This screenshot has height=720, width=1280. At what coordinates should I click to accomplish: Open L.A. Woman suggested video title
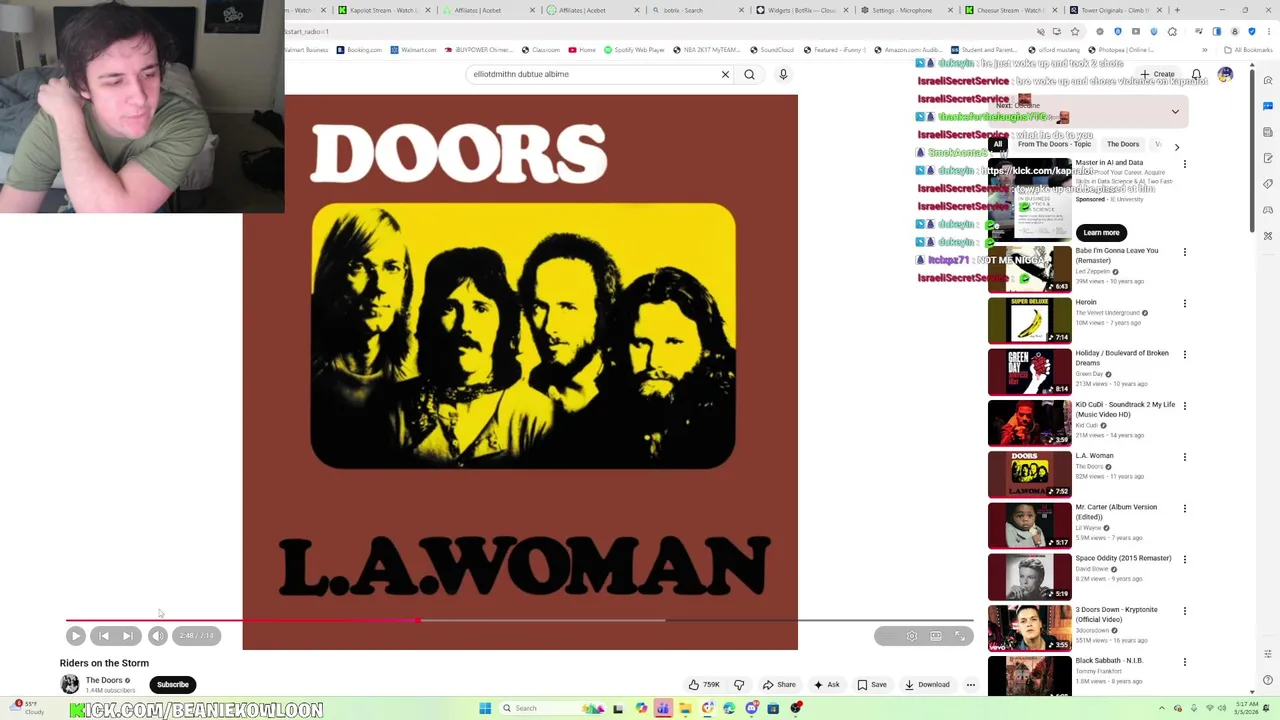click(x=1094, y=456)
